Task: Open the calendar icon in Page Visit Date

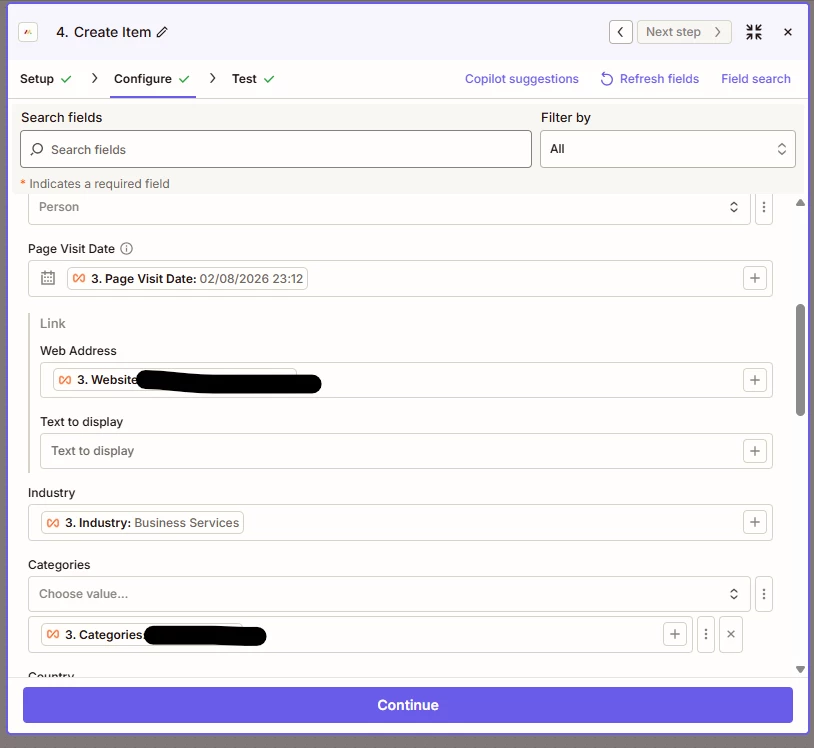Action: pos(48,278)
